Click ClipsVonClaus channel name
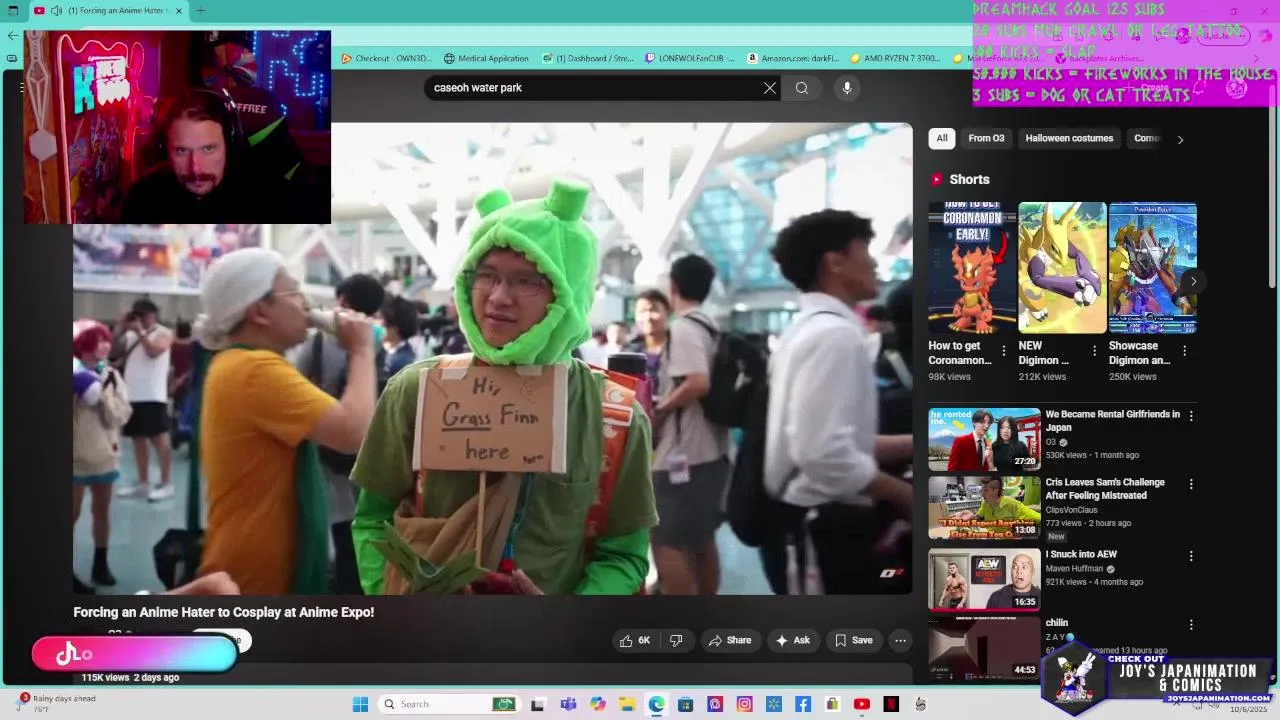This screenshot has width=1280, height=720. click(x=1071, y=510)
